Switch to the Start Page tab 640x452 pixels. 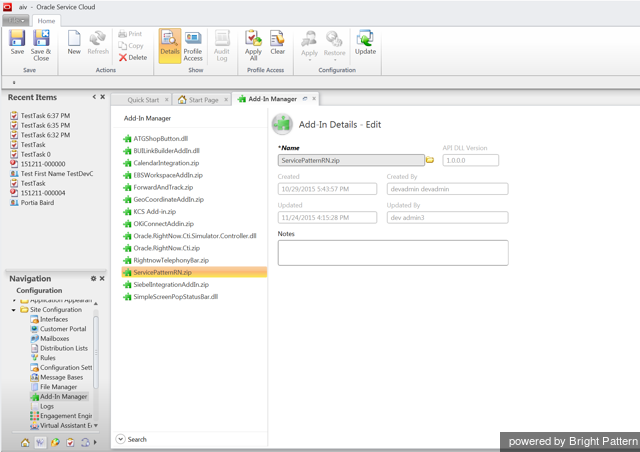[203, 100]
